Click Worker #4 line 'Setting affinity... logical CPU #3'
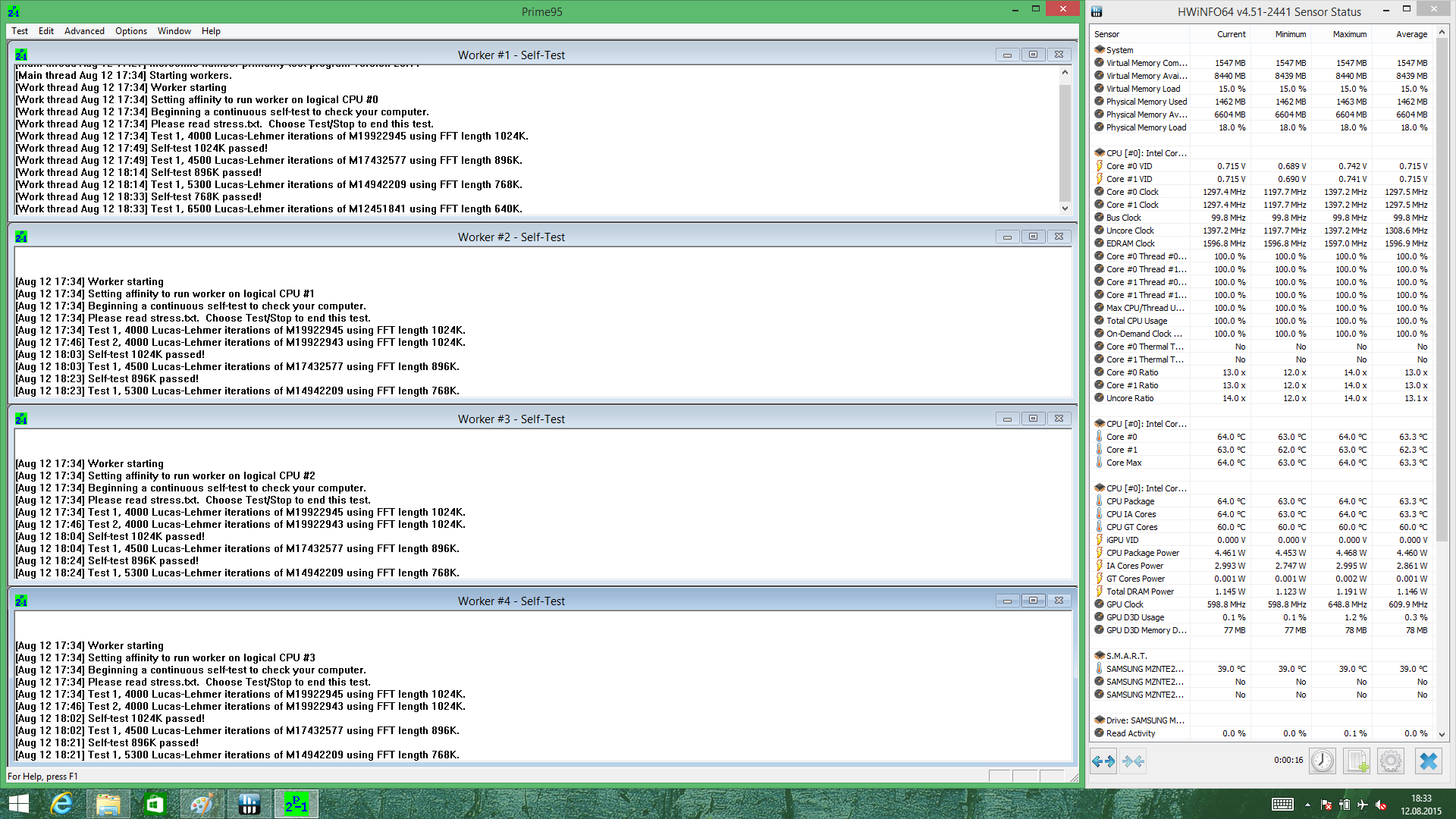This screenshot has width=1456, height=819. click(165, 657)
